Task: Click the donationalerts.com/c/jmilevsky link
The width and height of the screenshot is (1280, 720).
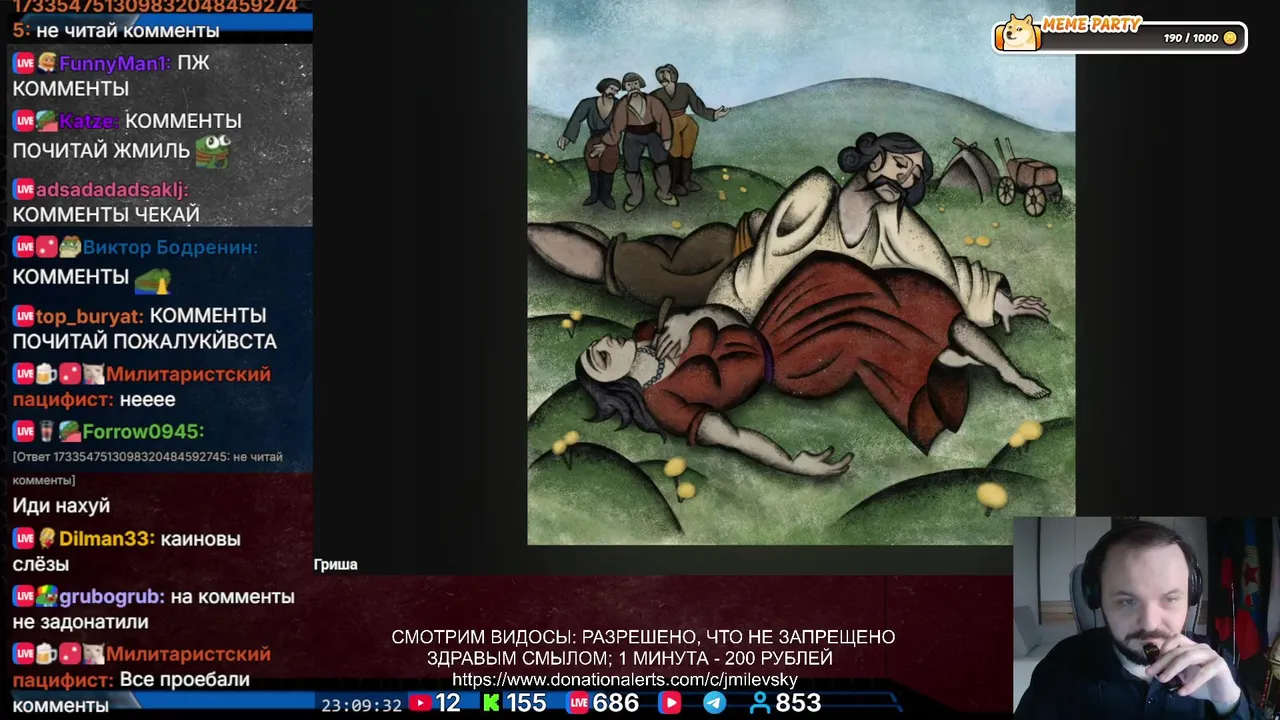Action: pyautogui.click(x=625, y=680)
